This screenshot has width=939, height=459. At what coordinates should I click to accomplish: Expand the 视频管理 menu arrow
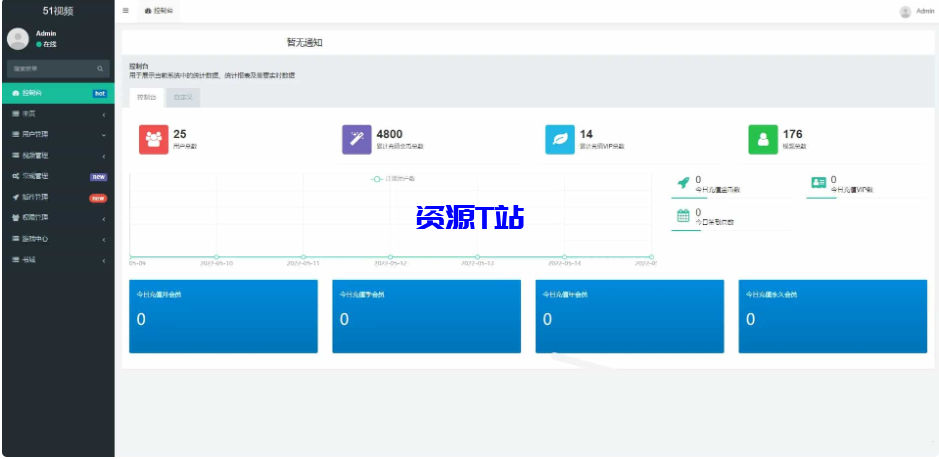(x=104, y=156)
